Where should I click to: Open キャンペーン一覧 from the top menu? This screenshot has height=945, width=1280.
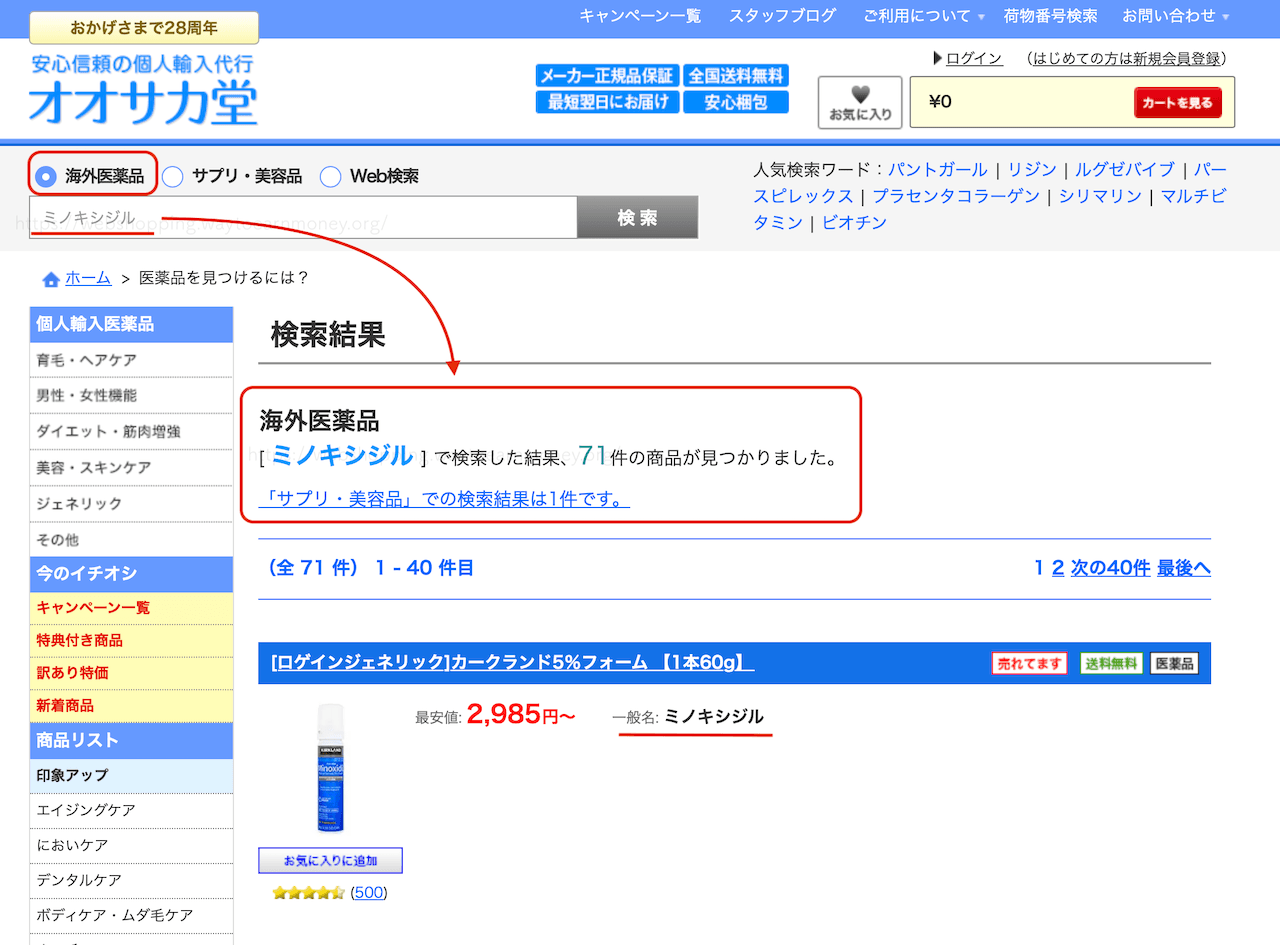[x=640, y=16]
